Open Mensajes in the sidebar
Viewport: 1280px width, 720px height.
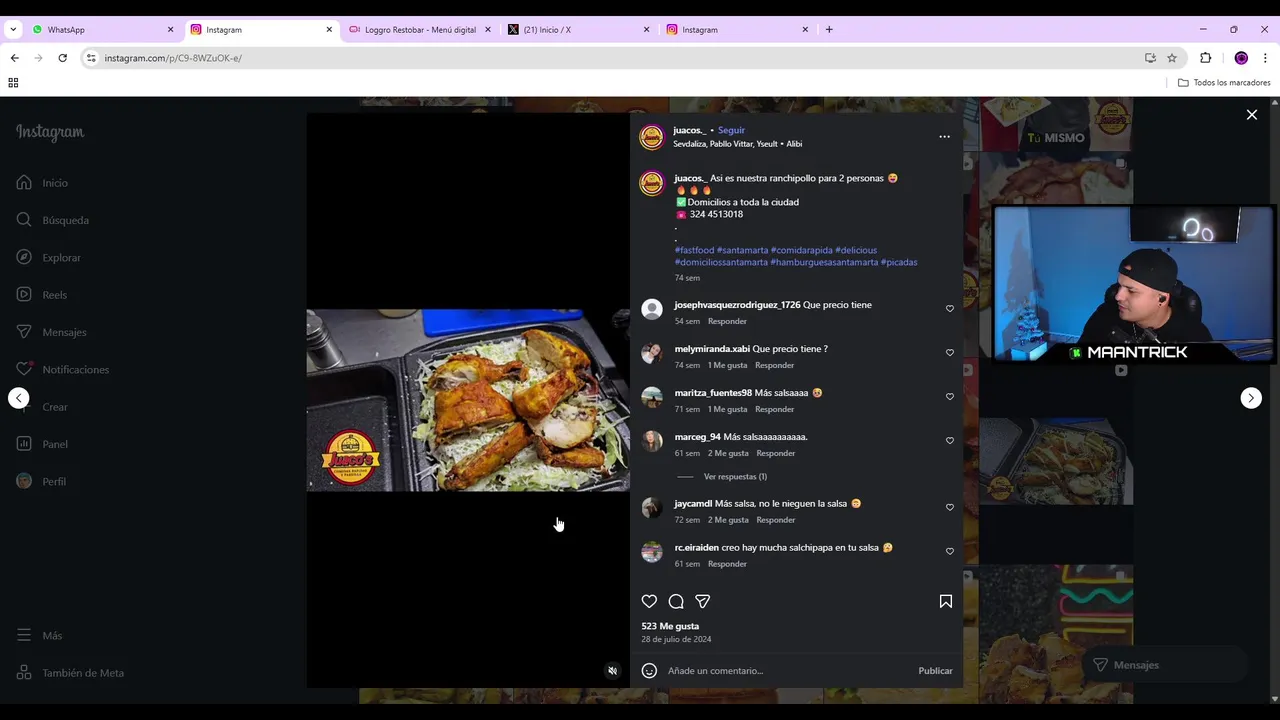pyautogui.click(x=51, y=332)
